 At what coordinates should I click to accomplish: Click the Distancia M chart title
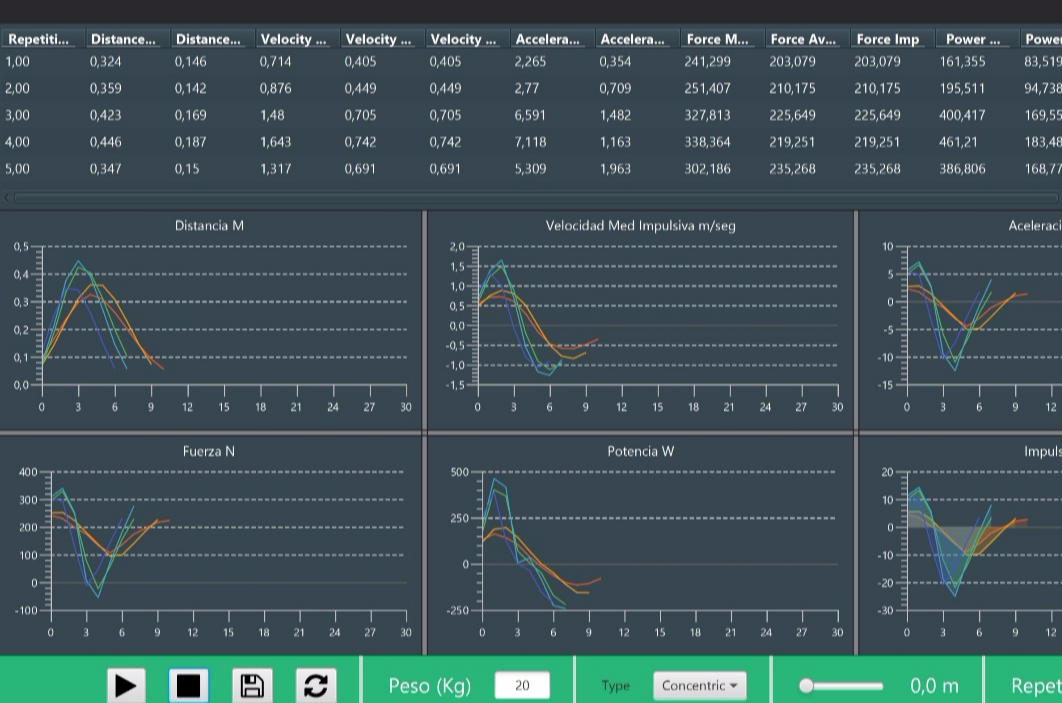coord(209,226)
